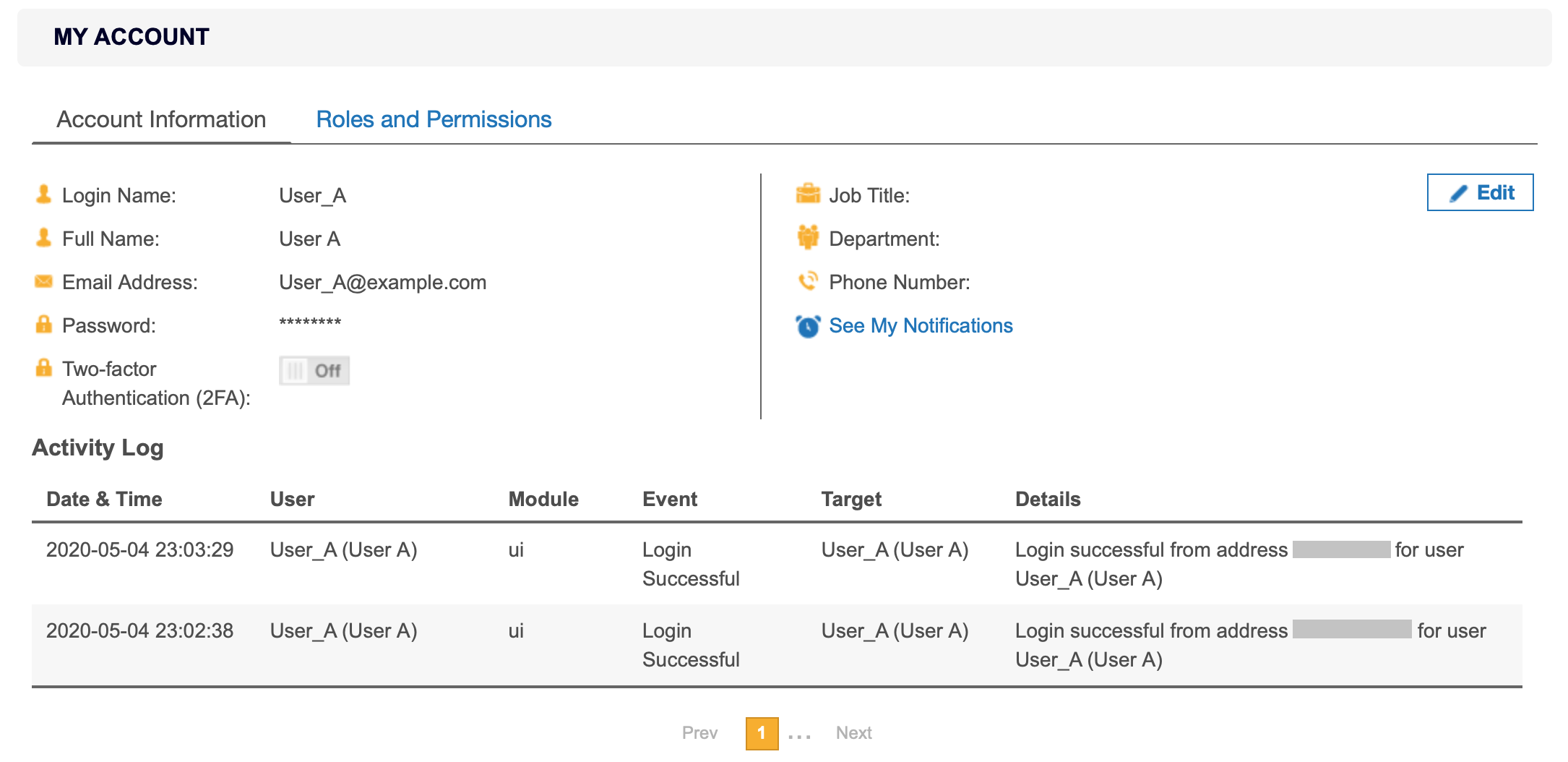This screenshot has width=1568, height=762.
Task: Click the user icon beside Login Name
Action: [43, 193]
